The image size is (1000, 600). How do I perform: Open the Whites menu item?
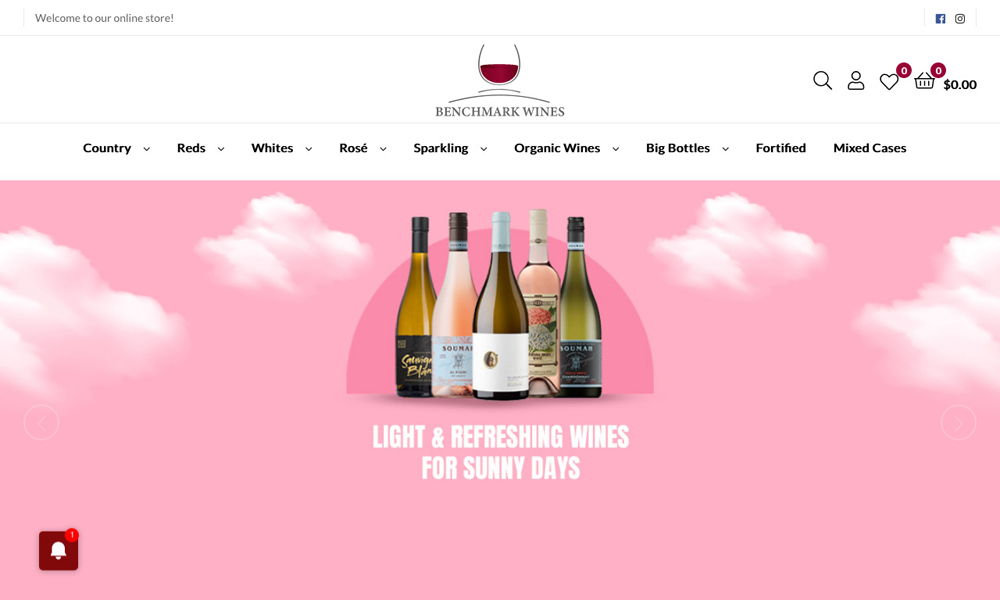(x=272, y=148)
